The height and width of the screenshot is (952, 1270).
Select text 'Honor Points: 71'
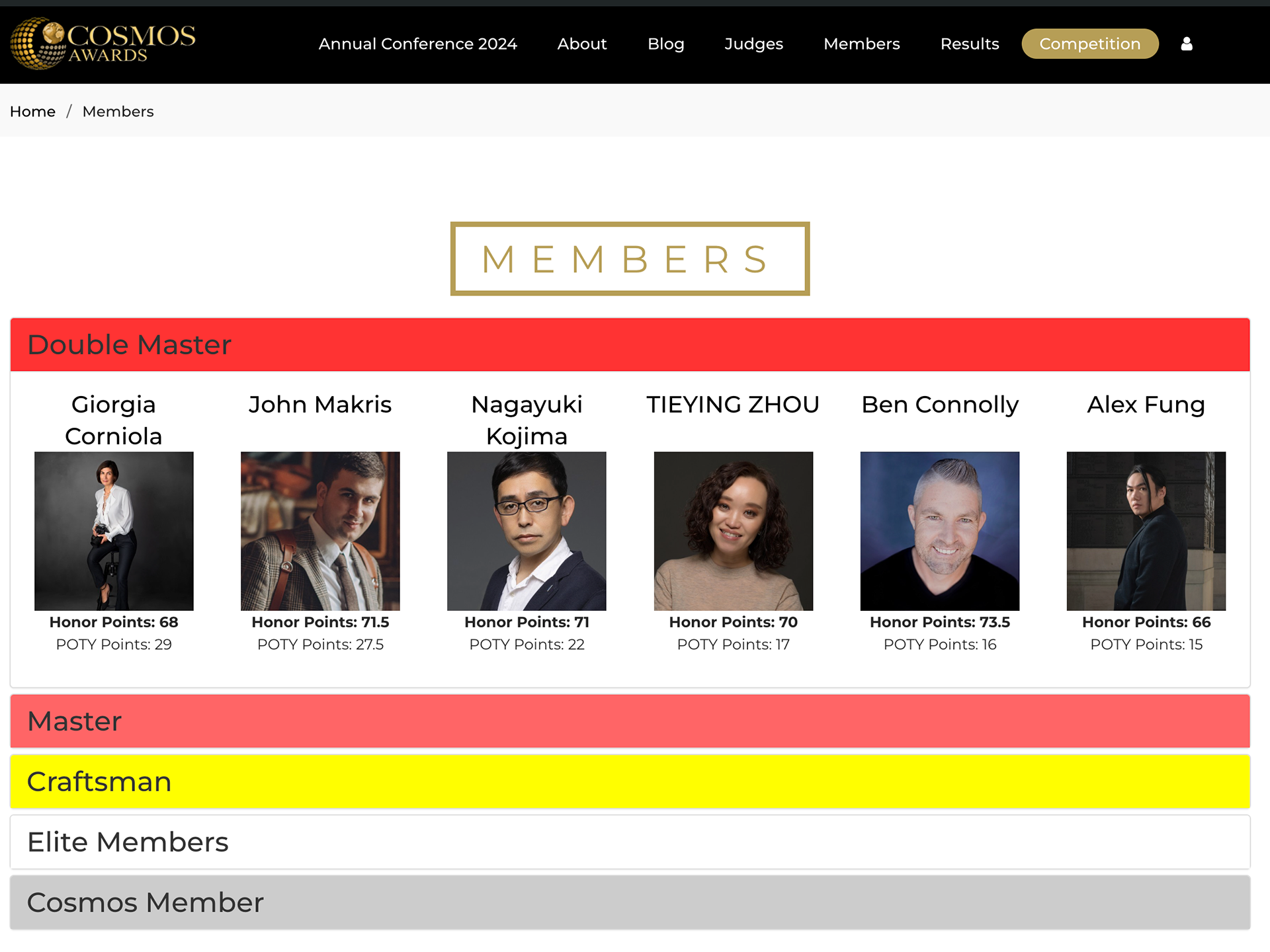[x=527, y=622]
